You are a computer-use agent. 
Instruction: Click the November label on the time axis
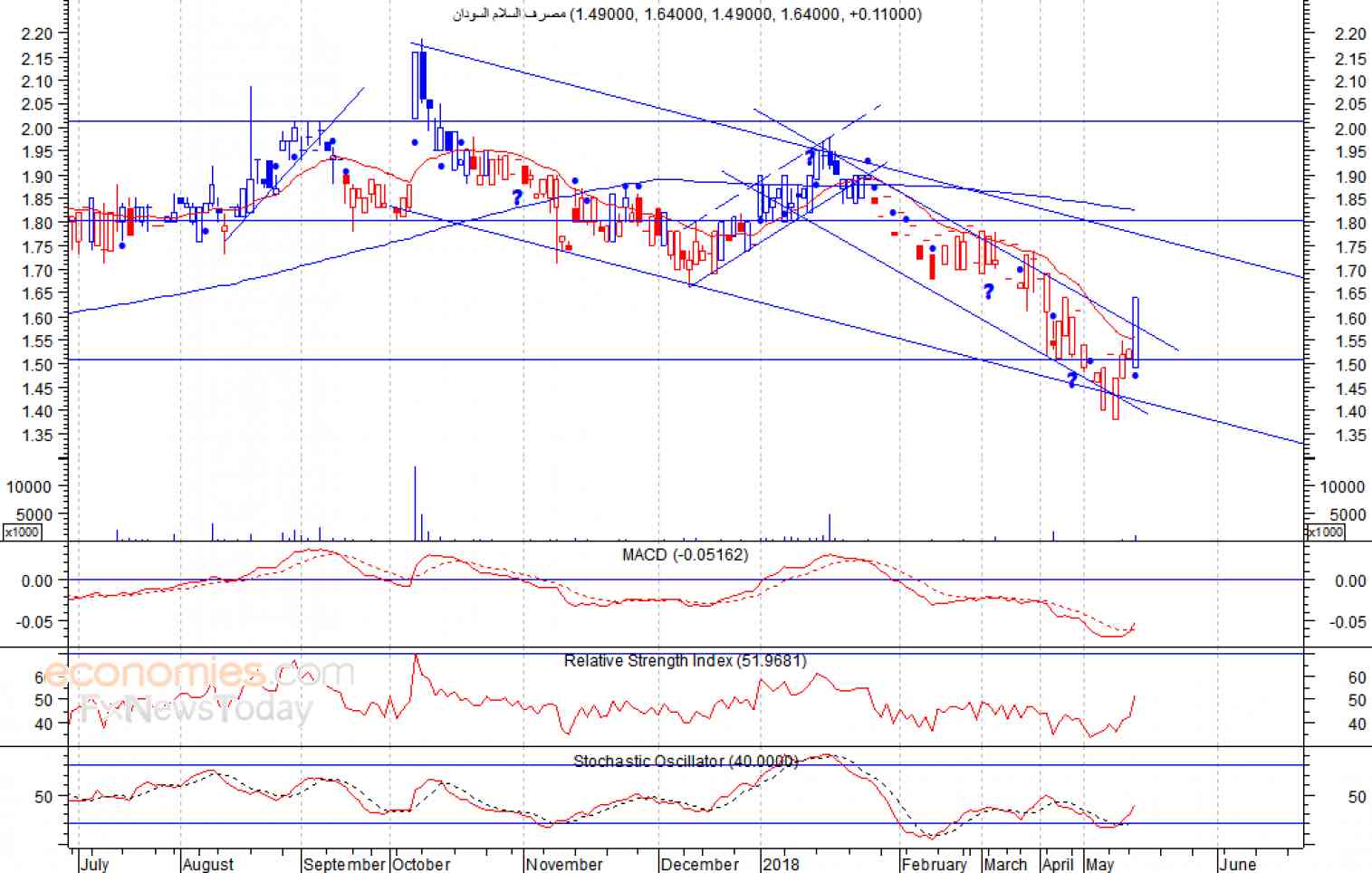tap(564, 864)
